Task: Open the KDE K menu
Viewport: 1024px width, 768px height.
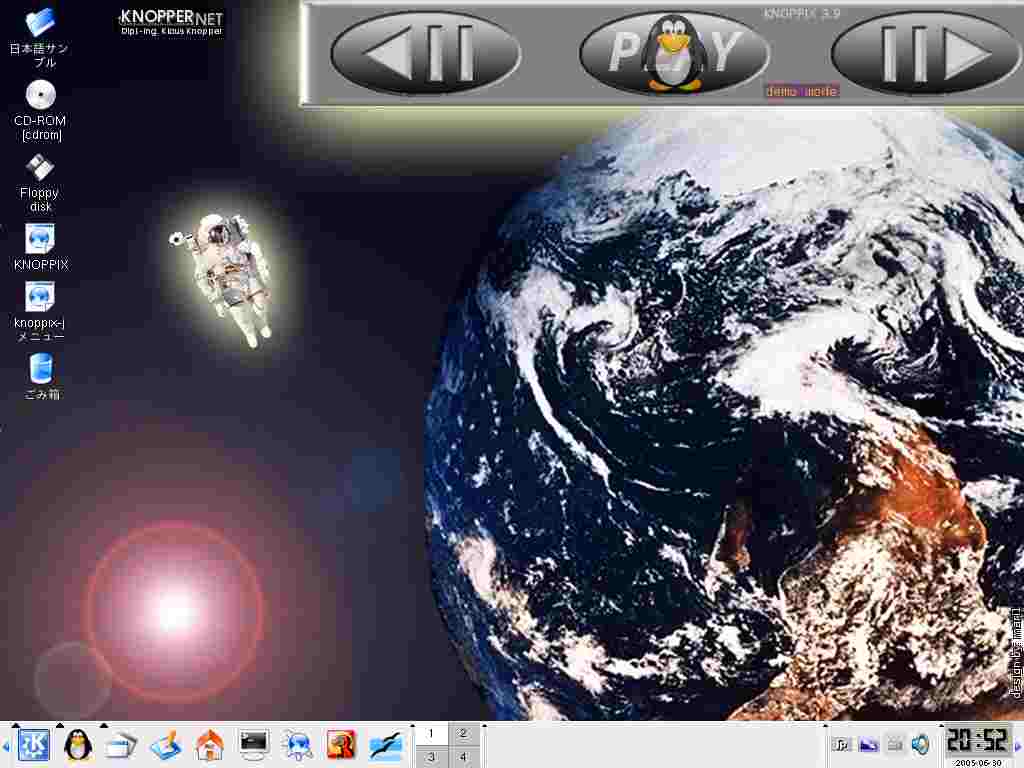Action: 33,745
